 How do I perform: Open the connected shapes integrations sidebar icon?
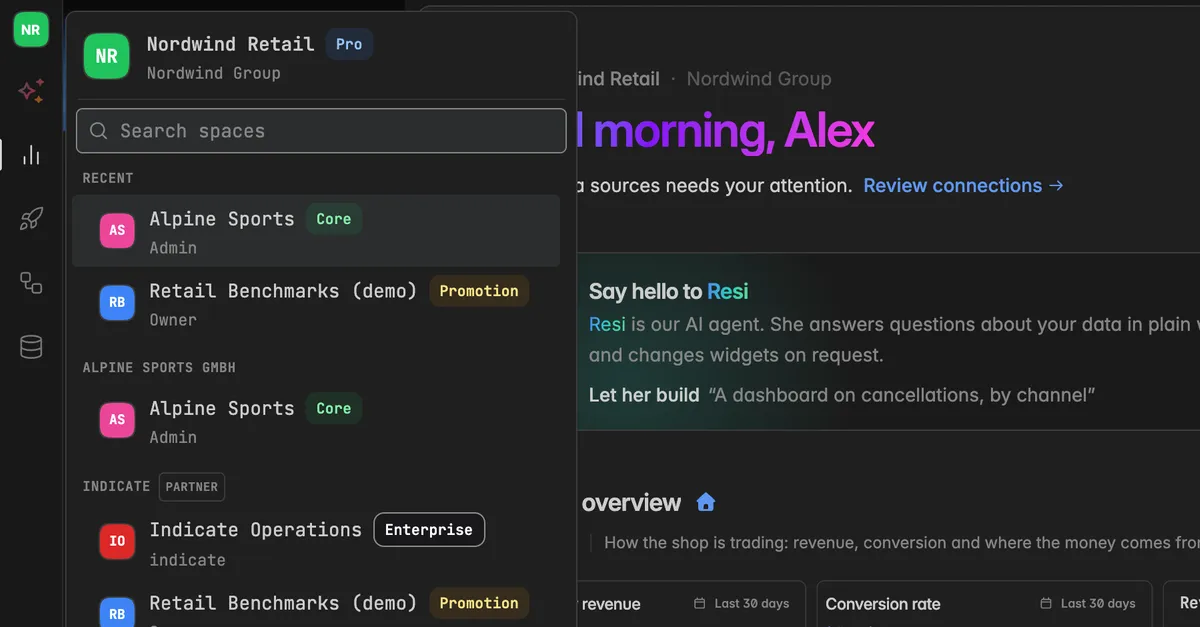tap(31, 283)
